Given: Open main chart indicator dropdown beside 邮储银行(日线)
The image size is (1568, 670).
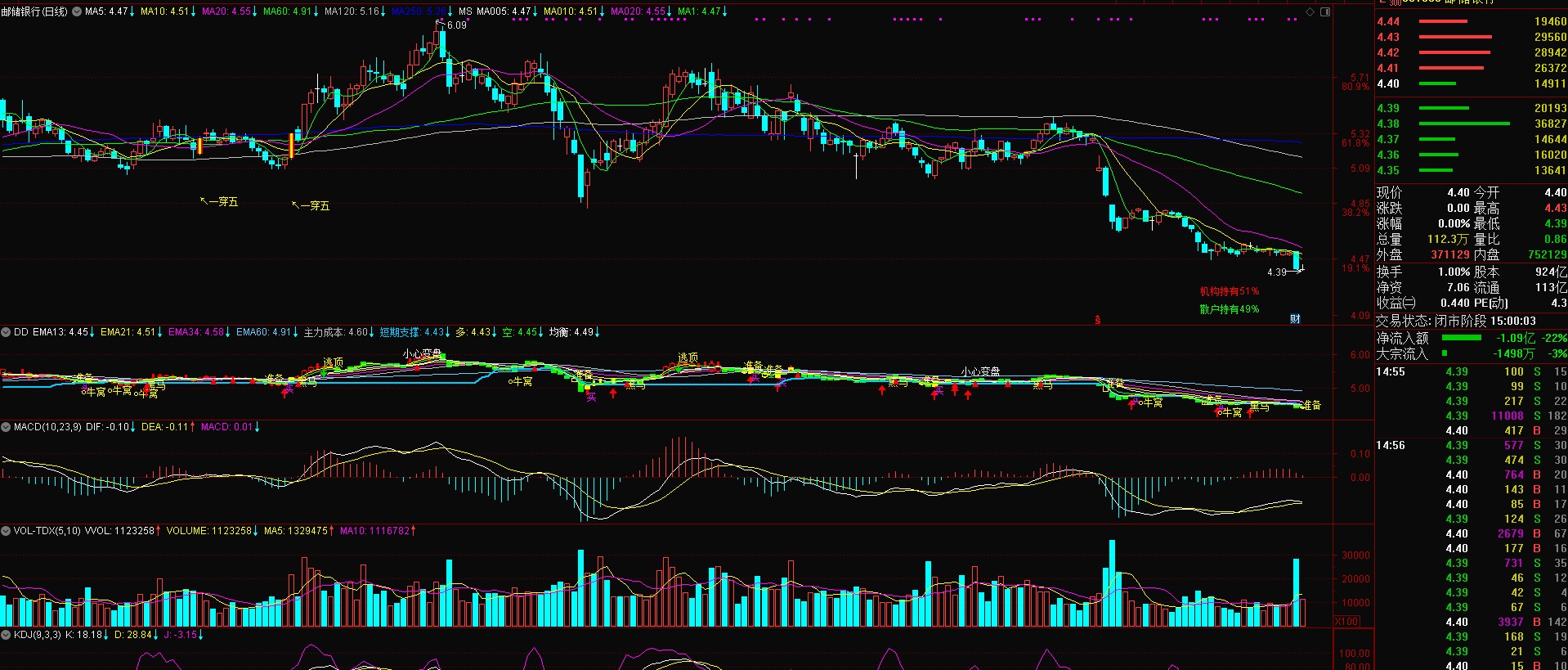Looking at the screenshot, I should [77, 11].
